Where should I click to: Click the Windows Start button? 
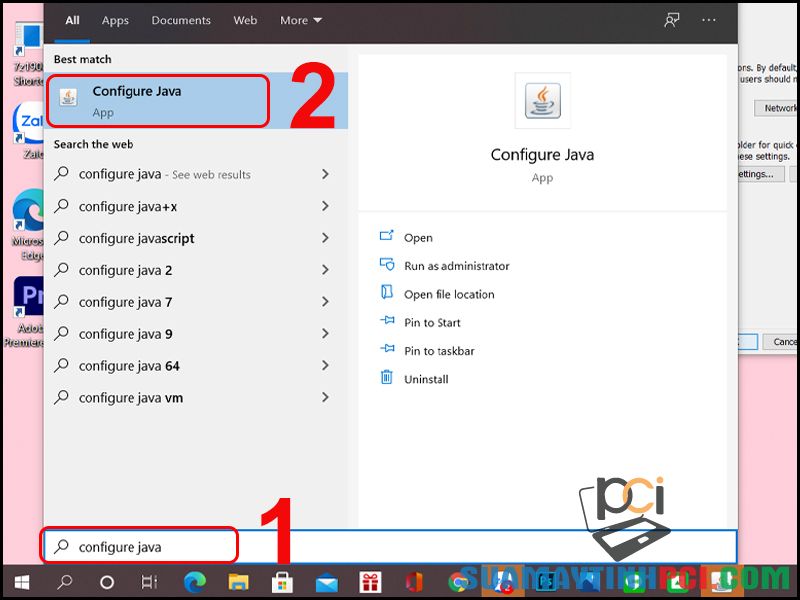tap(22, 580)
